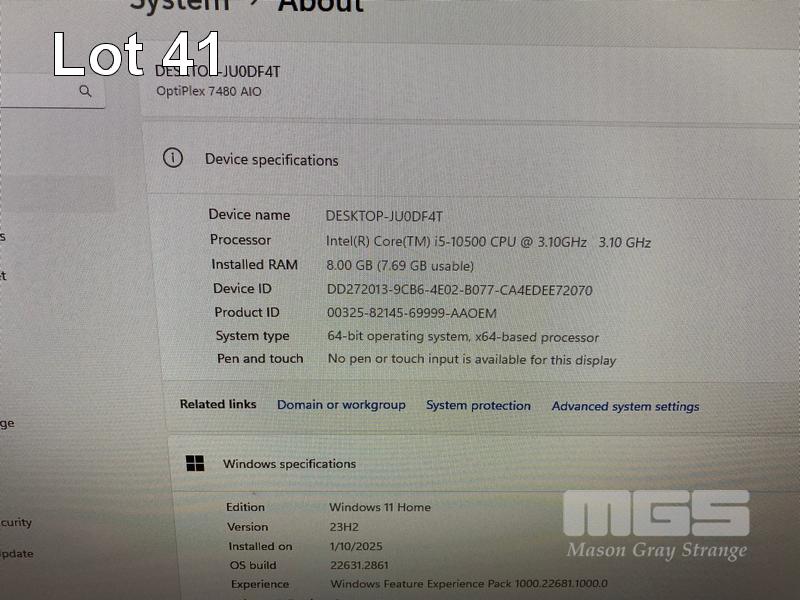
Task: Open System protection link
Action: [478, 406]
